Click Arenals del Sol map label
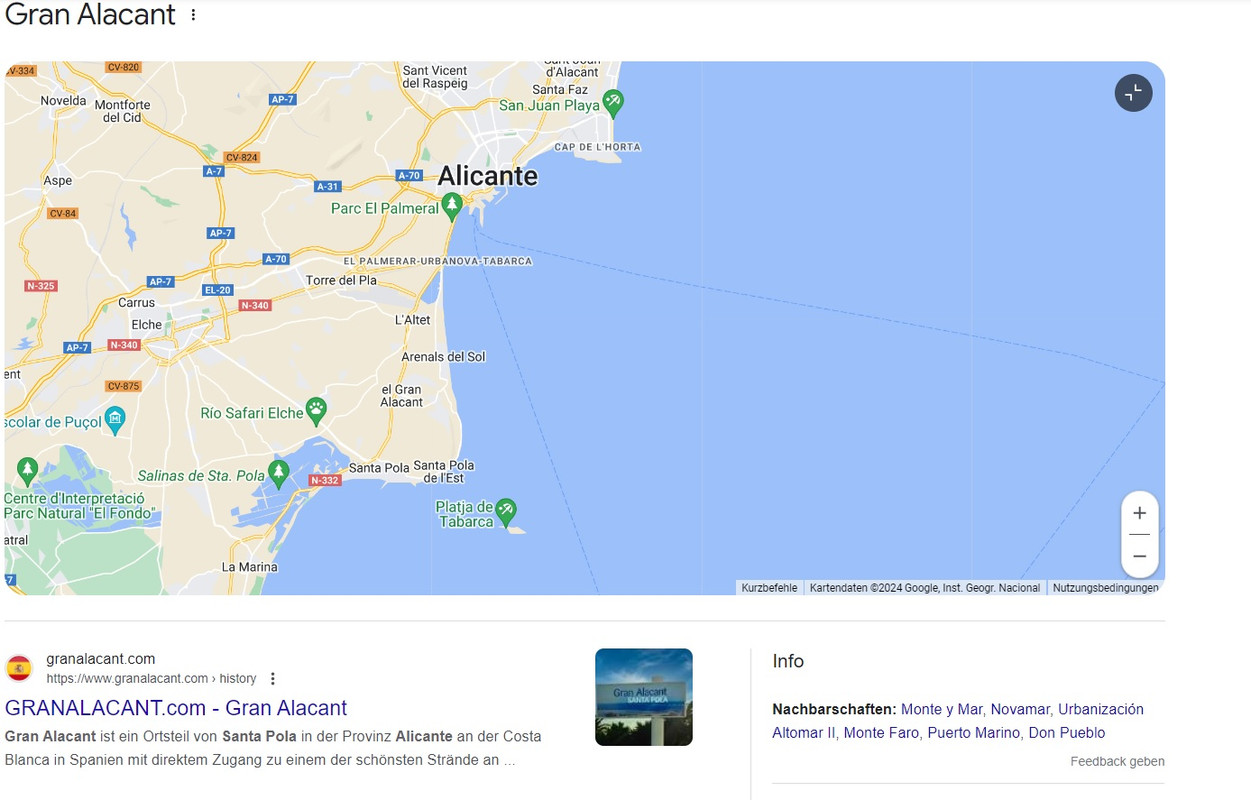Viewport: 1251px width, 800px height. [443, 357]
